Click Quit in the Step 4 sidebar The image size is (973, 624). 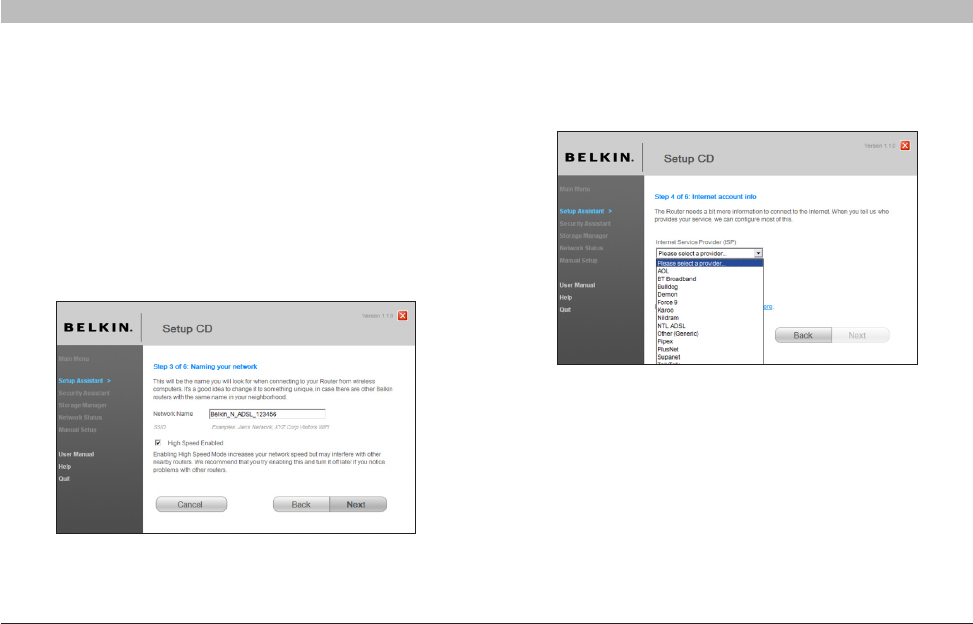click(565, 310)
